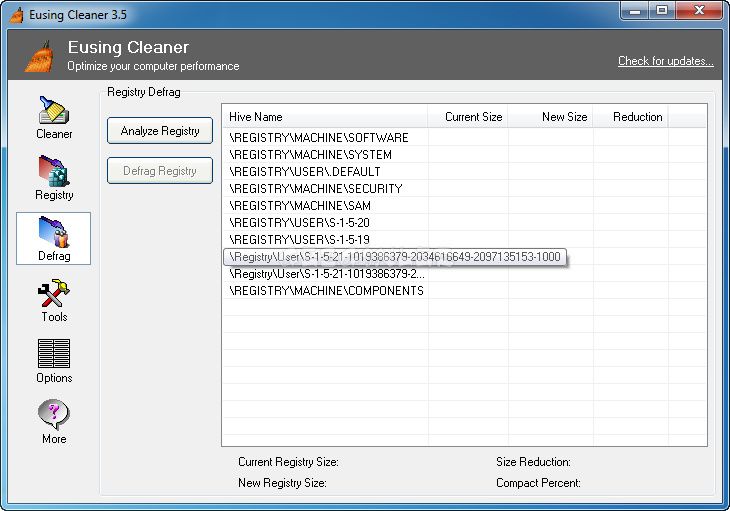The height and width of the screenshot is (511, 730).
Task: Click the Size Reduction label
Action: coord(533,462)
